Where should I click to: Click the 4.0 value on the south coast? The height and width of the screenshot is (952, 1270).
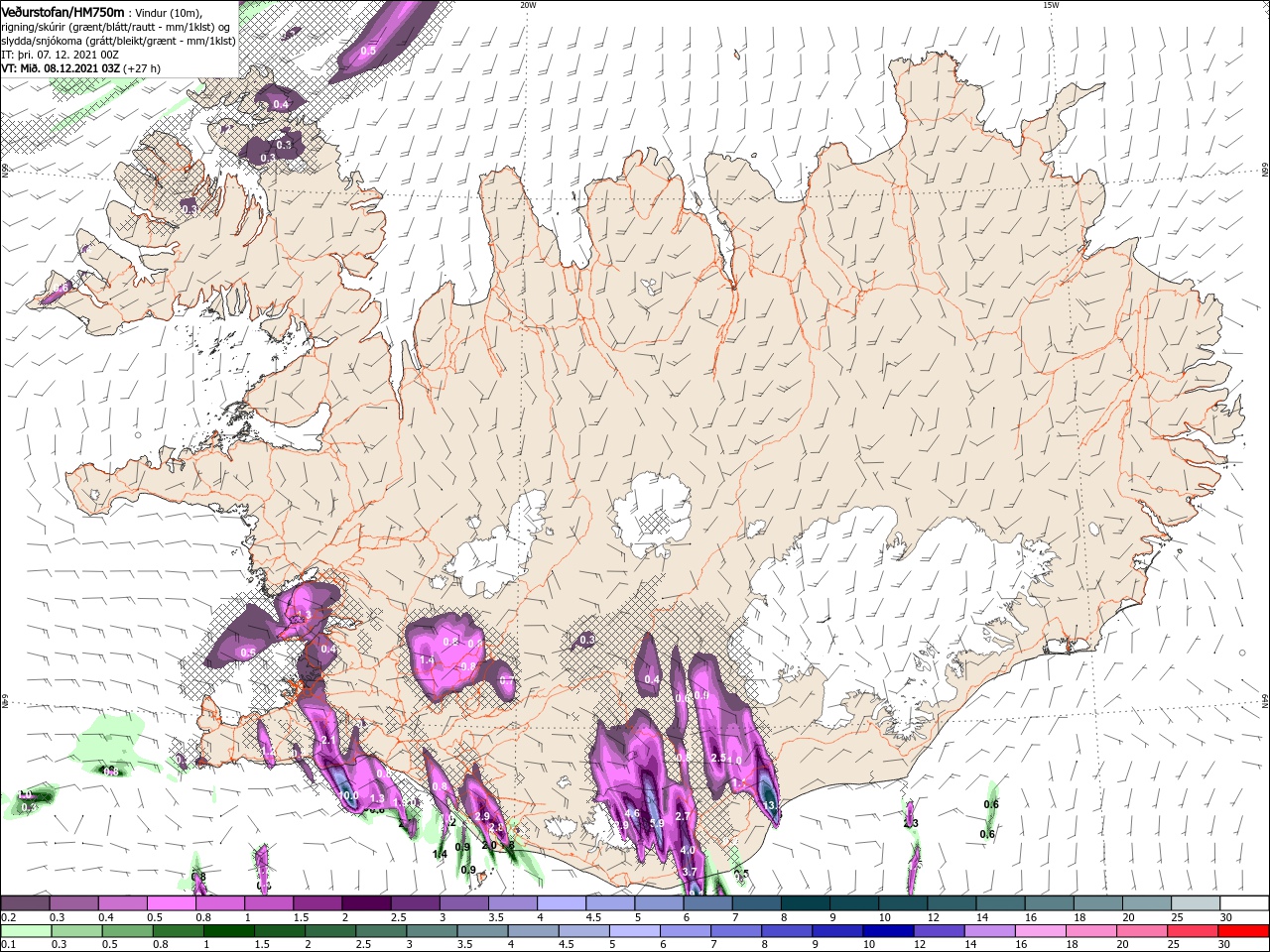688,851
